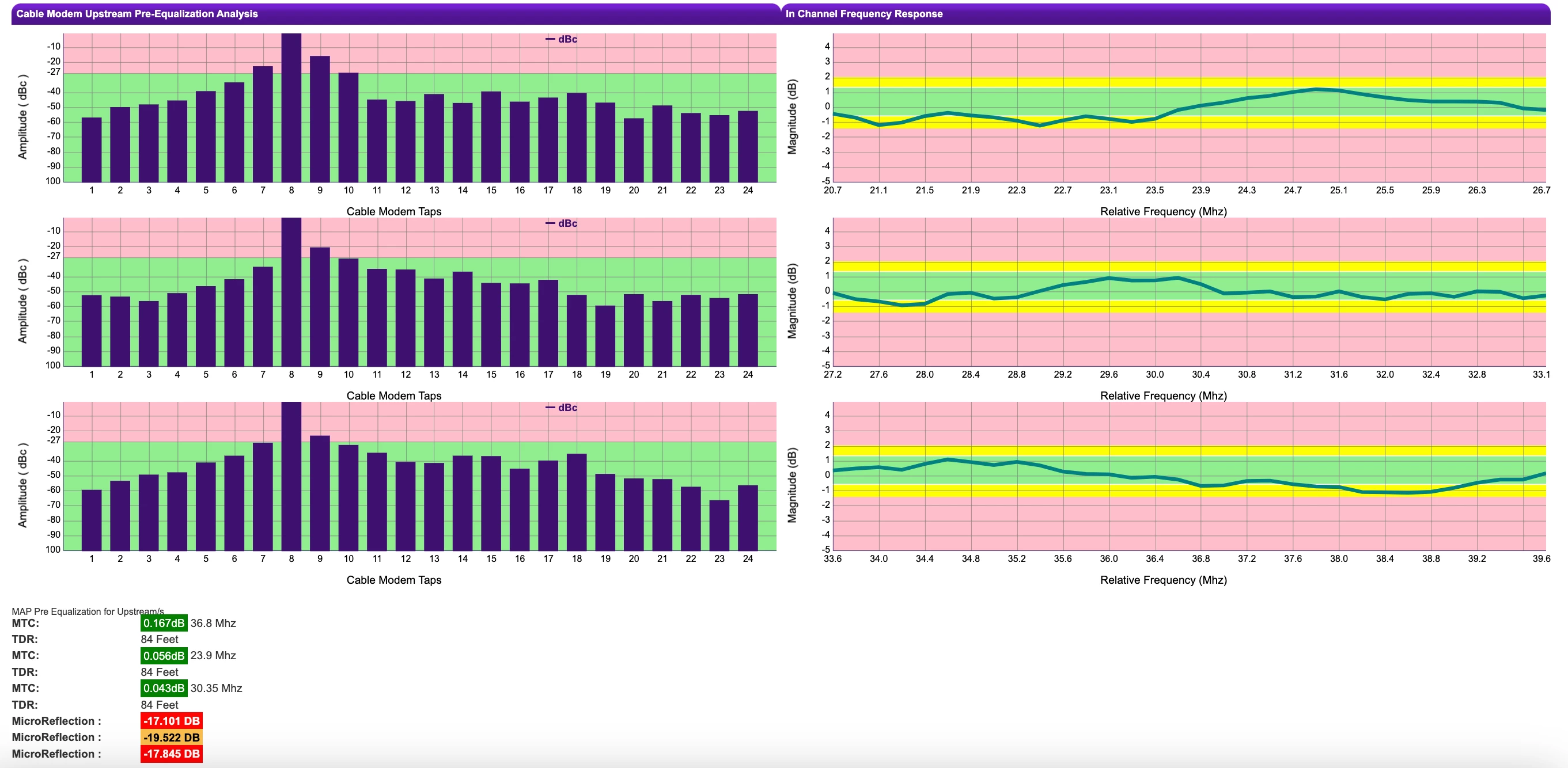
Task: Click the orange -19.522 DB MicroReflection badge
Action: tap(172, 737)
